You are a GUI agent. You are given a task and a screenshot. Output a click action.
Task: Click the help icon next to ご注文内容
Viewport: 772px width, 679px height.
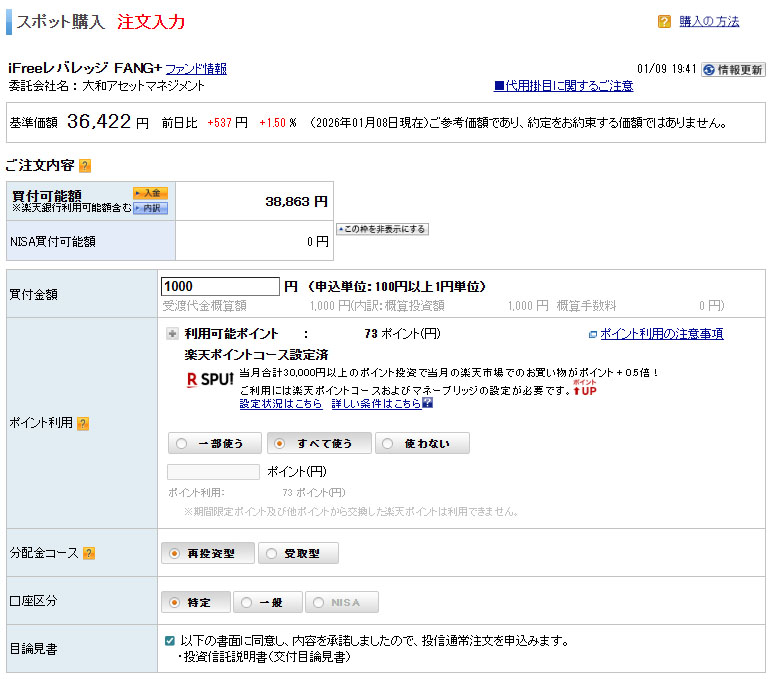coord(85,165)
